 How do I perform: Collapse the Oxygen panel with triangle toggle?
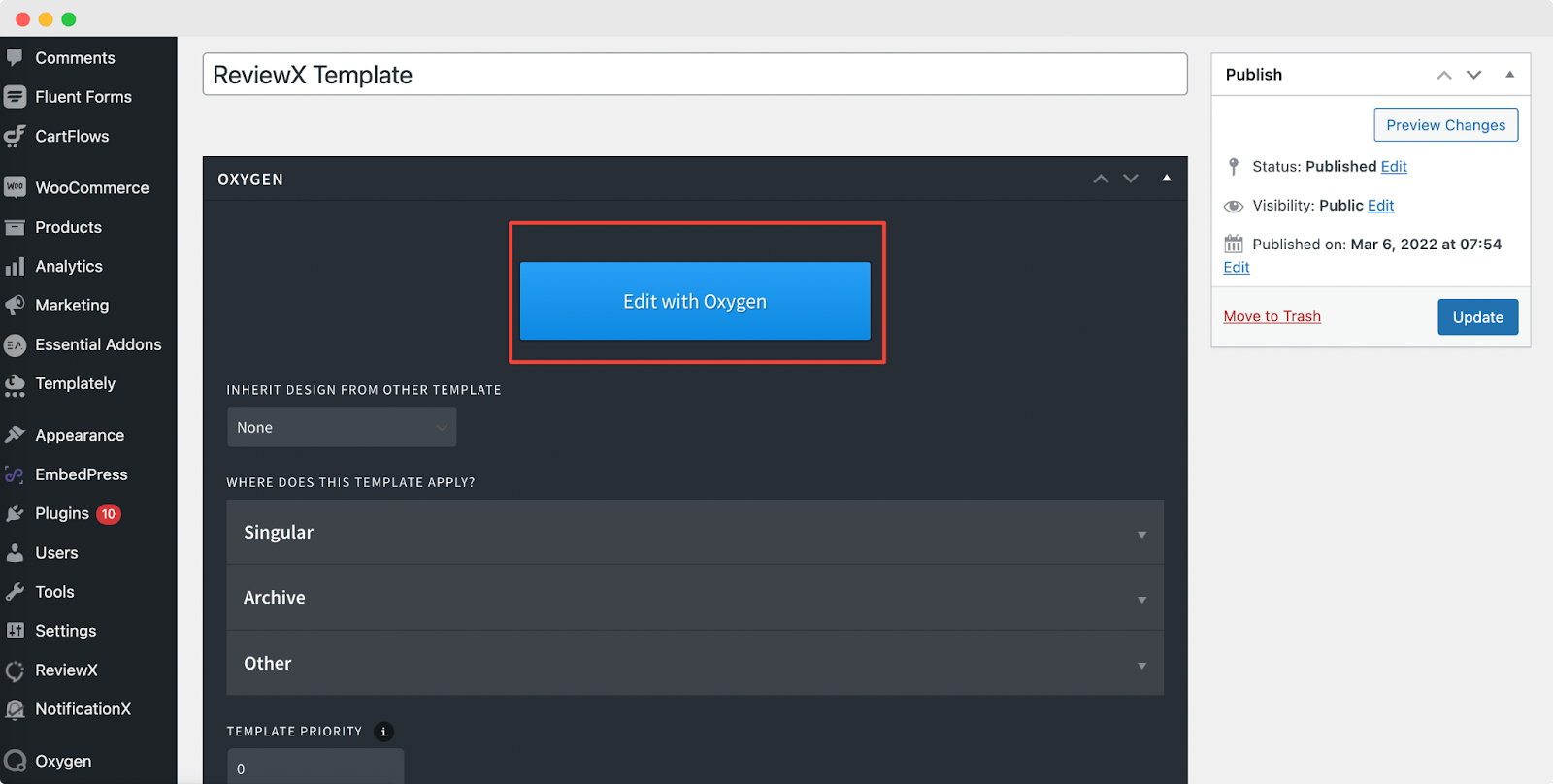pos(1167,178)
